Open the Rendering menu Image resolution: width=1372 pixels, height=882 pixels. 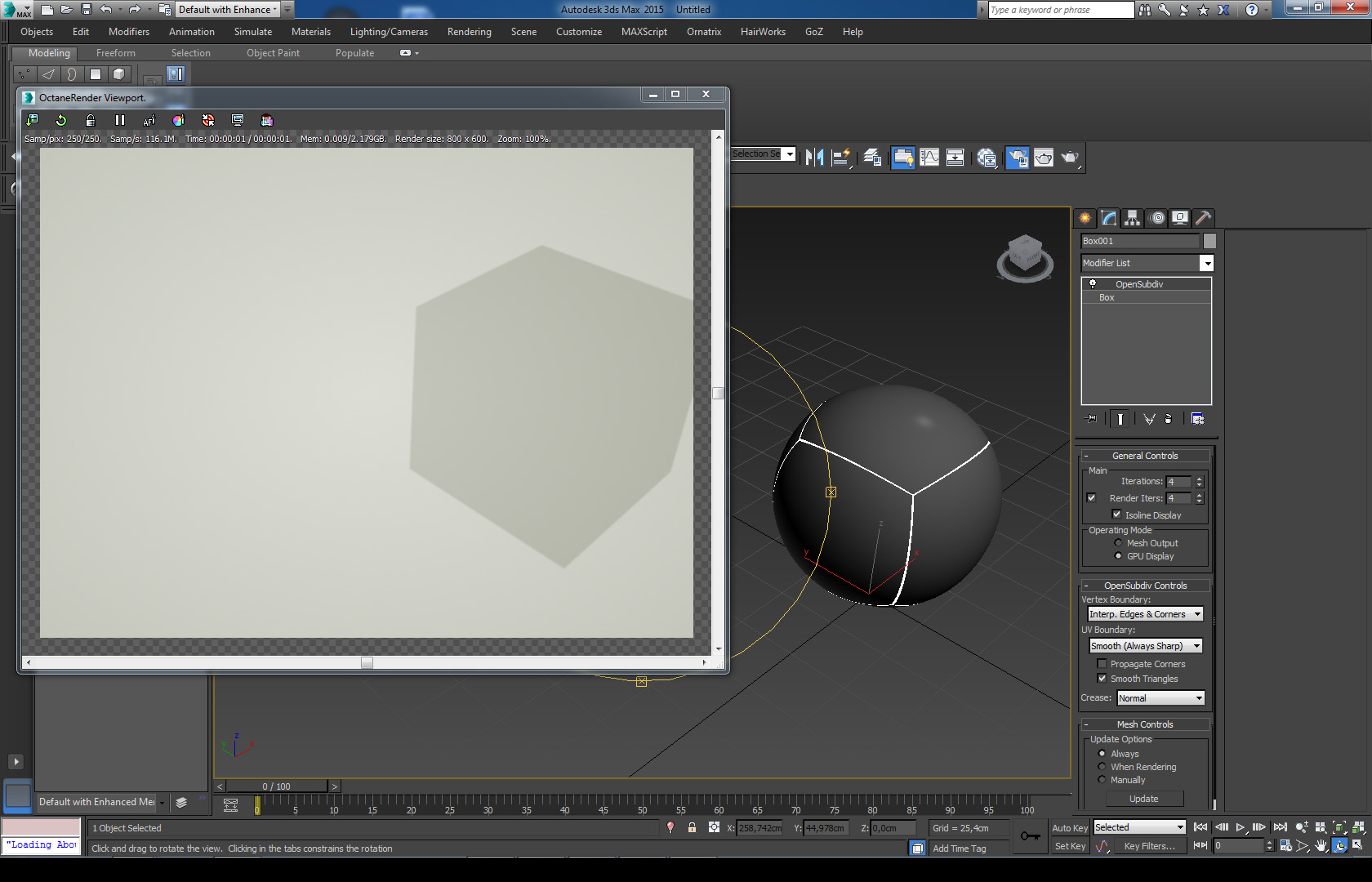tap(469, 32)
